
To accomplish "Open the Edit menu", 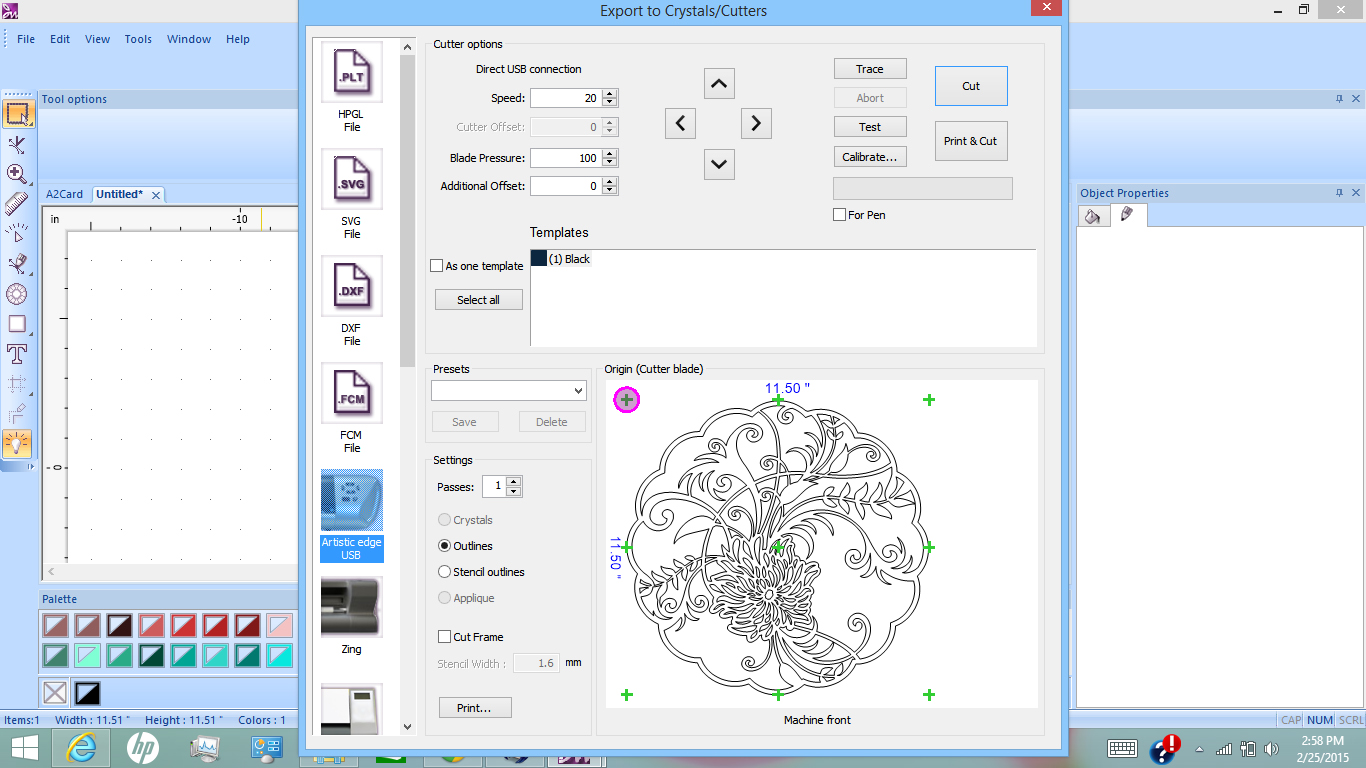I will pyautogui.click(x=60, y=39).
